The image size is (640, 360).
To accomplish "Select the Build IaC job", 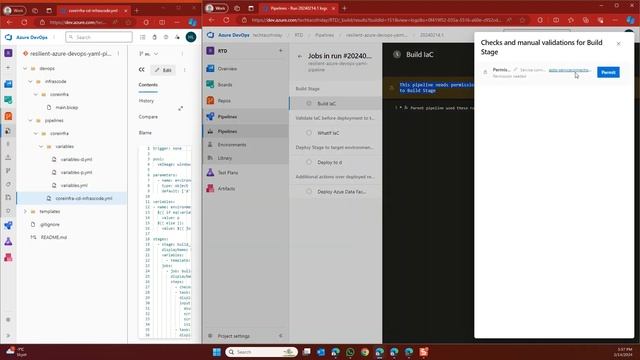I will coord(336,104).
